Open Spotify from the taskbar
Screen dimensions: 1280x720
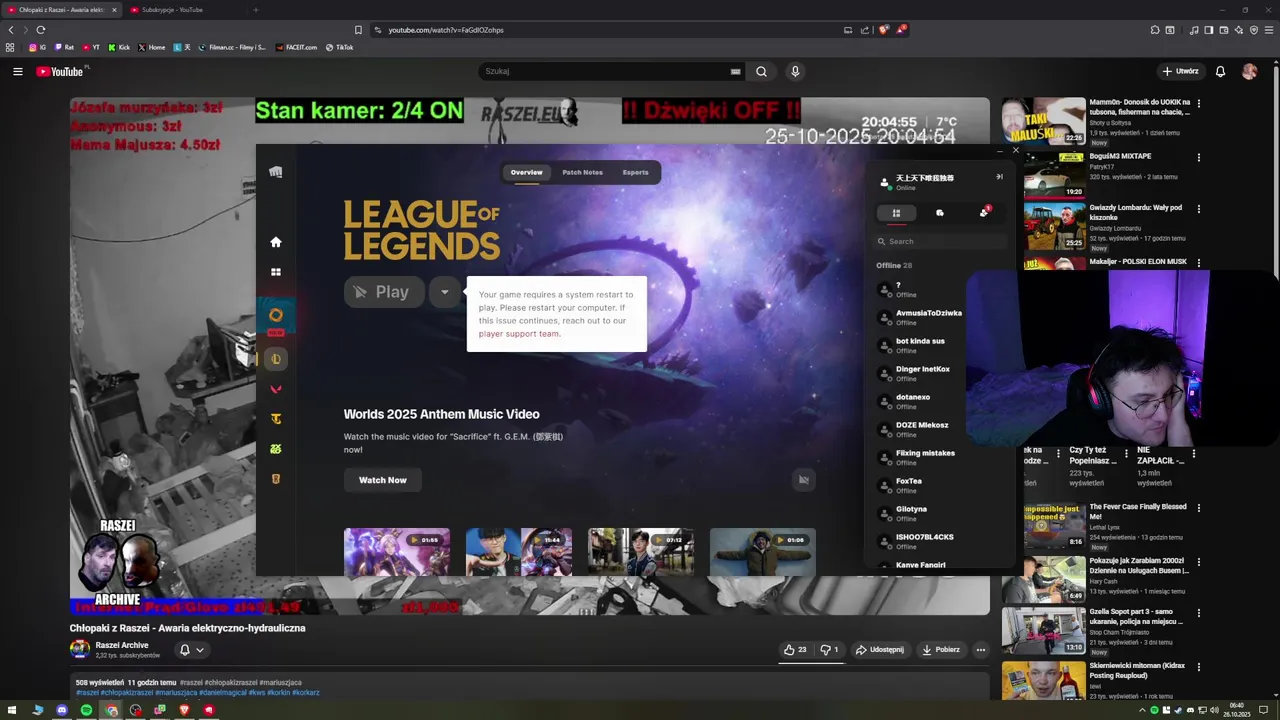click(x=86, y=710)
